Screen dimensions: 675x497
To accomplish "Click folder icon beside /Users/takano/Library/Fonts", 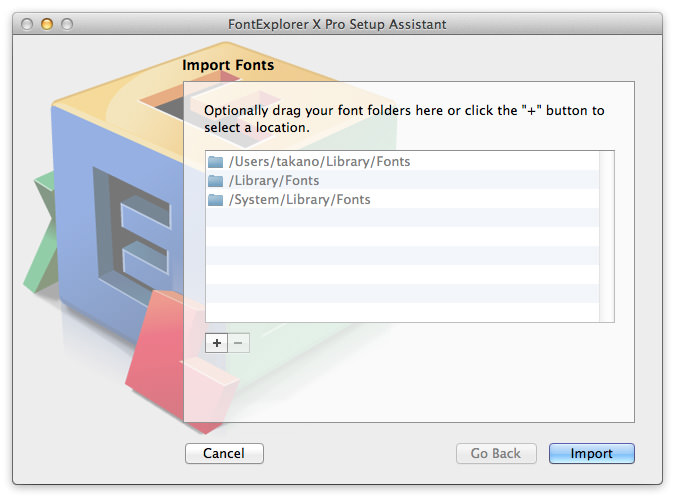I will [215, 162].
